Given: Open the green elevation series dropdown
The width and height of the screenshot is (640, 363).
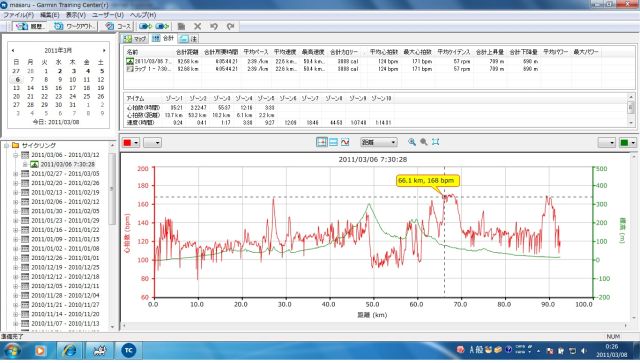Looking at the screenshot, I should (628, 143).
